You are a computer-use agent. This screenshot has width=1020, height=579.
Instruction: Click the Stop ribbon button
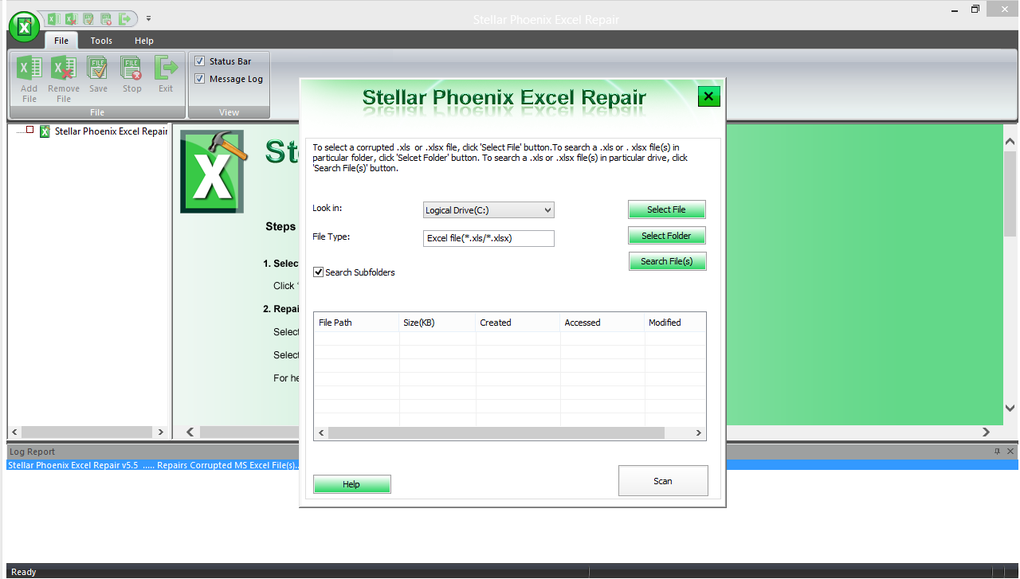[132, 75]
